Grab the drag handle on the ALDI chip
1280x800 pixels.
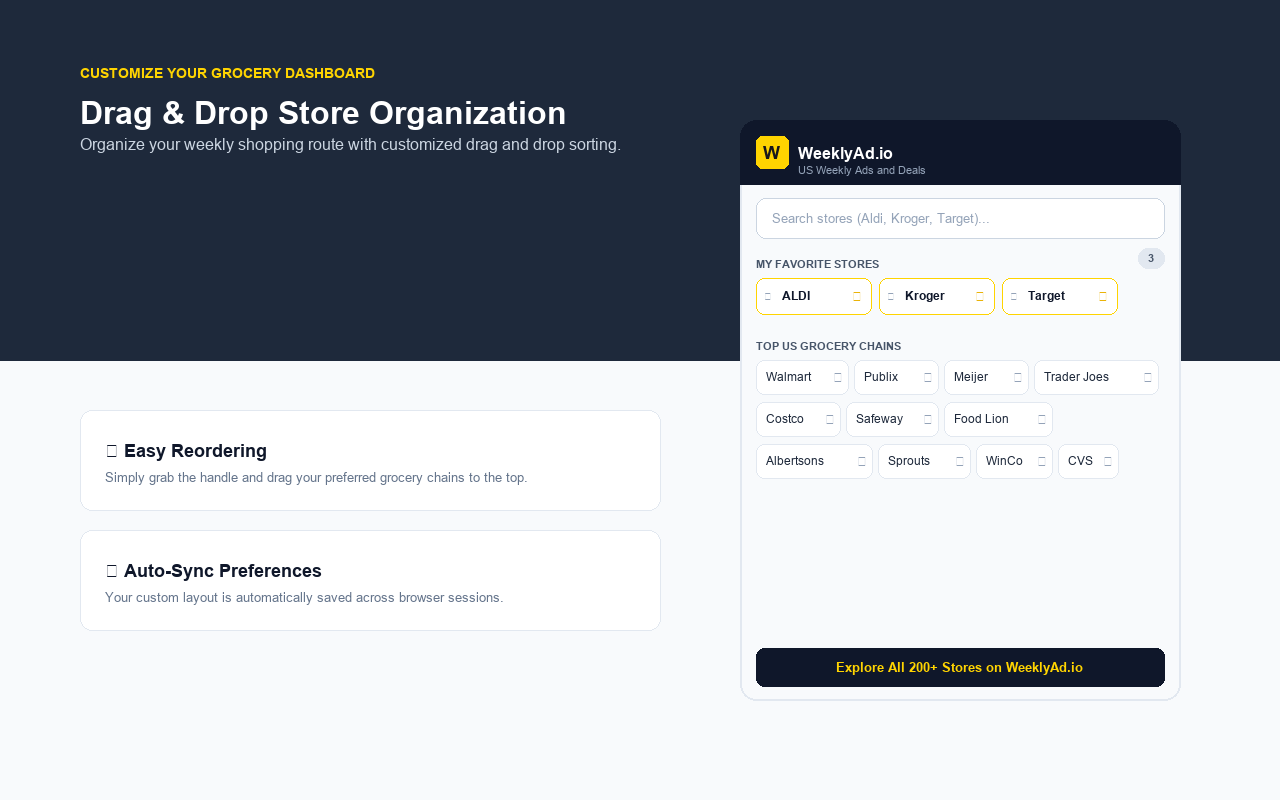[x=768, y=297]
